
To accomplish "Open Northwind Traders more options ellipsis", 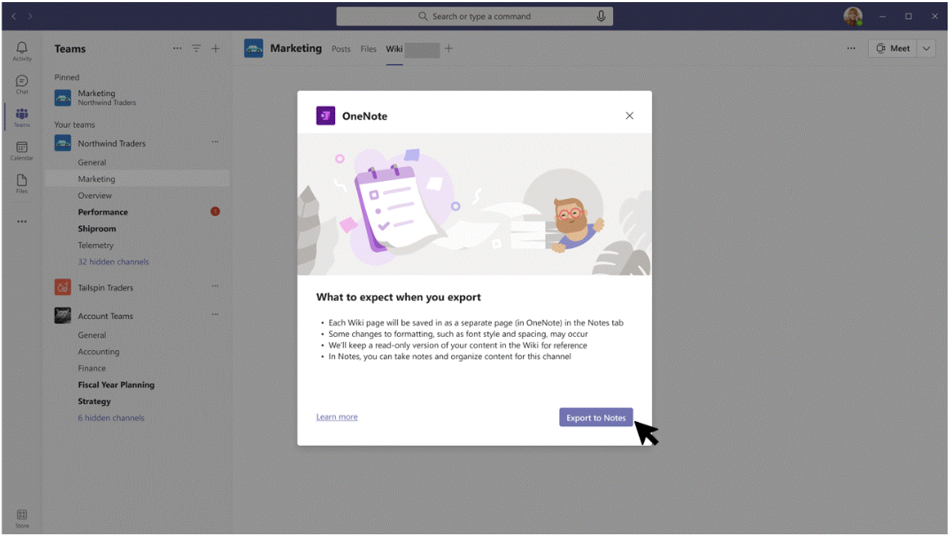I will pyautogui.click(x=215, y=142).
